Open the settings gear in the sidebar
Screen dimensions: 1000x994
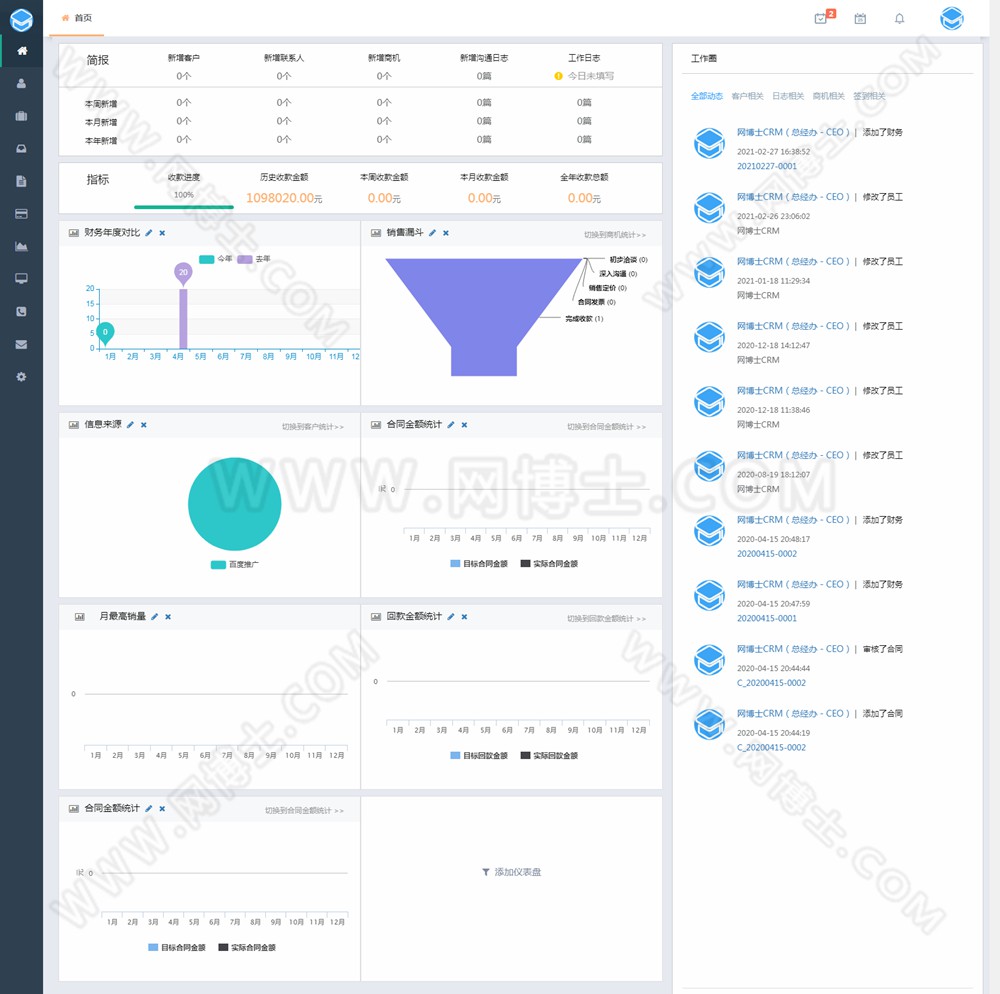(21, 377)
